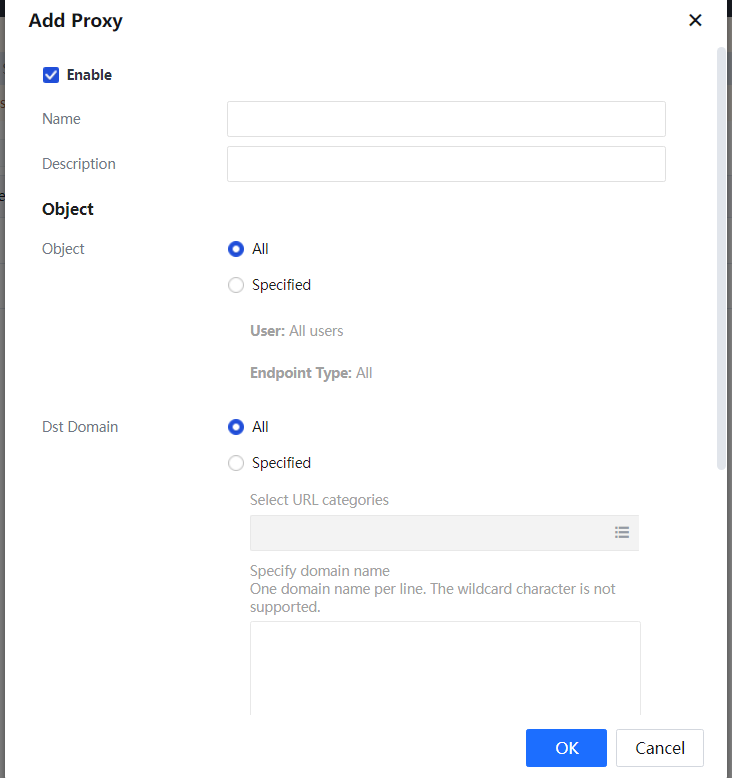The image size is (732, 778).
Task: Click the 'Dst Domain' label
Action: click(x=80, y=427)
